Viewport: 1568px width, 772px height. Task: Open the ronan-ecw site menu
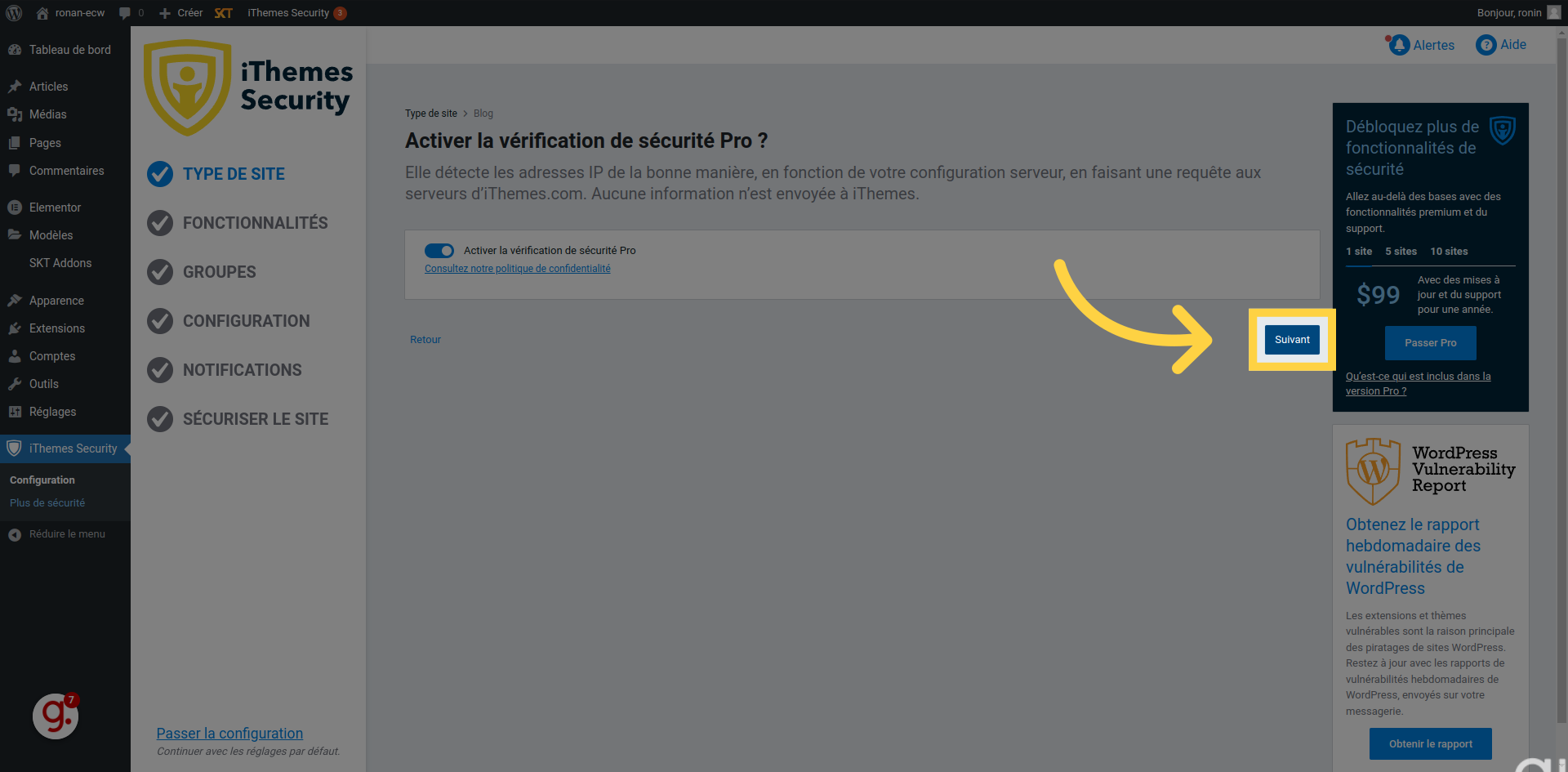click(71, 13)
